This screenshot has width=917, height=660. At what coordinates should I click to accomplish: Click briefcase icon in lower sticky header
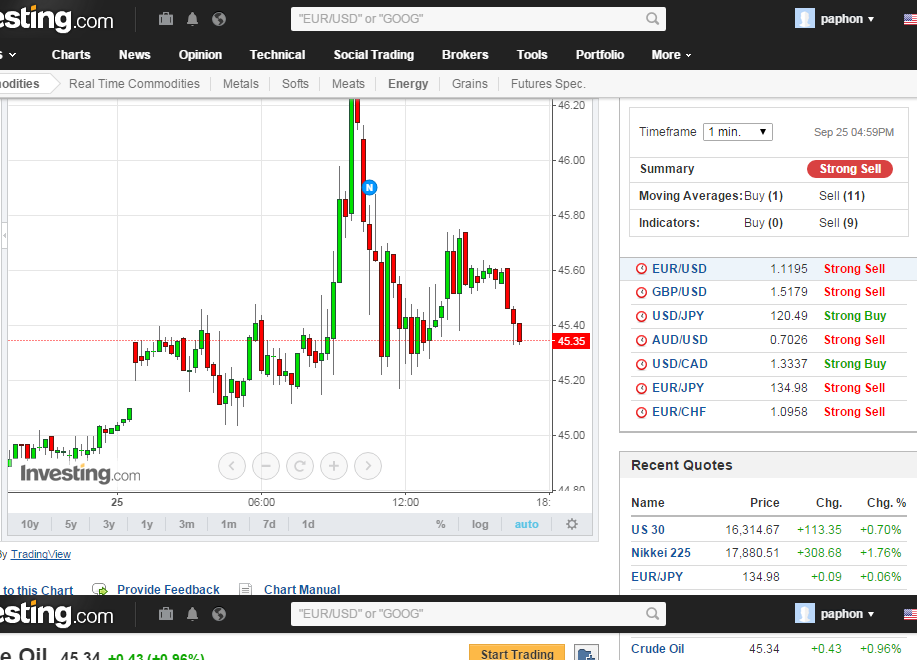tap(166, 614)
